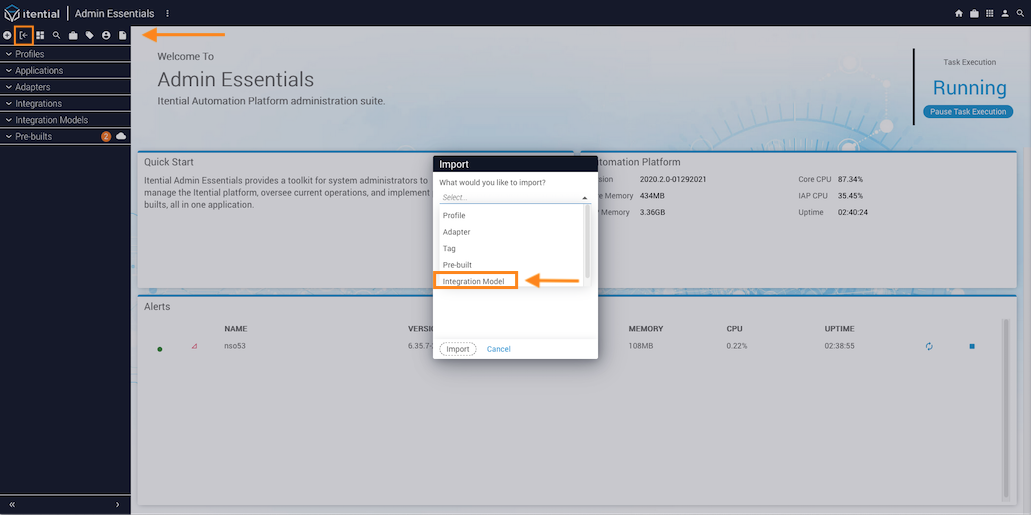Click the create (plus) icon in sidebar toolbar

[7, 35]
